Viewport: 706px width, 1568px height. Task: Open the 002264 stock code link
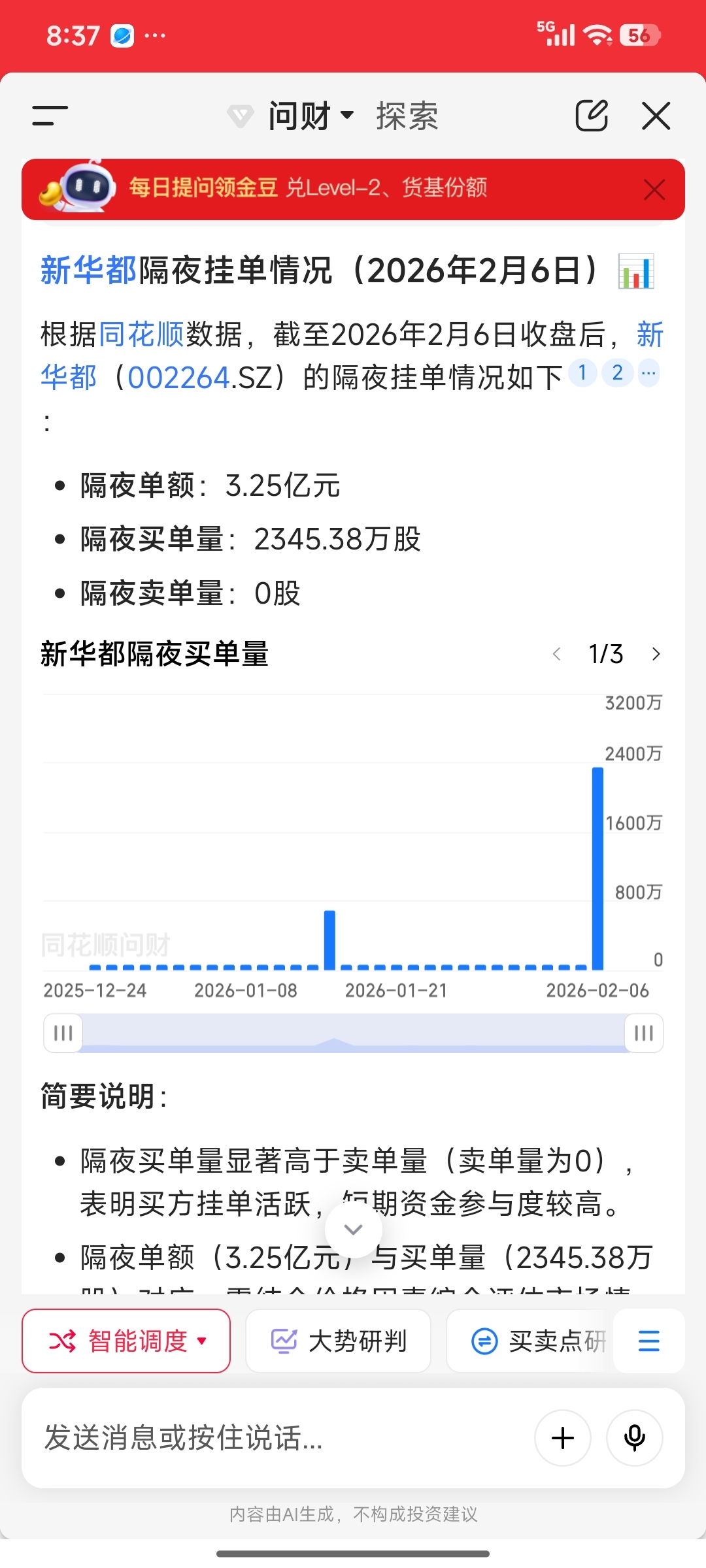tap(178, 378)
